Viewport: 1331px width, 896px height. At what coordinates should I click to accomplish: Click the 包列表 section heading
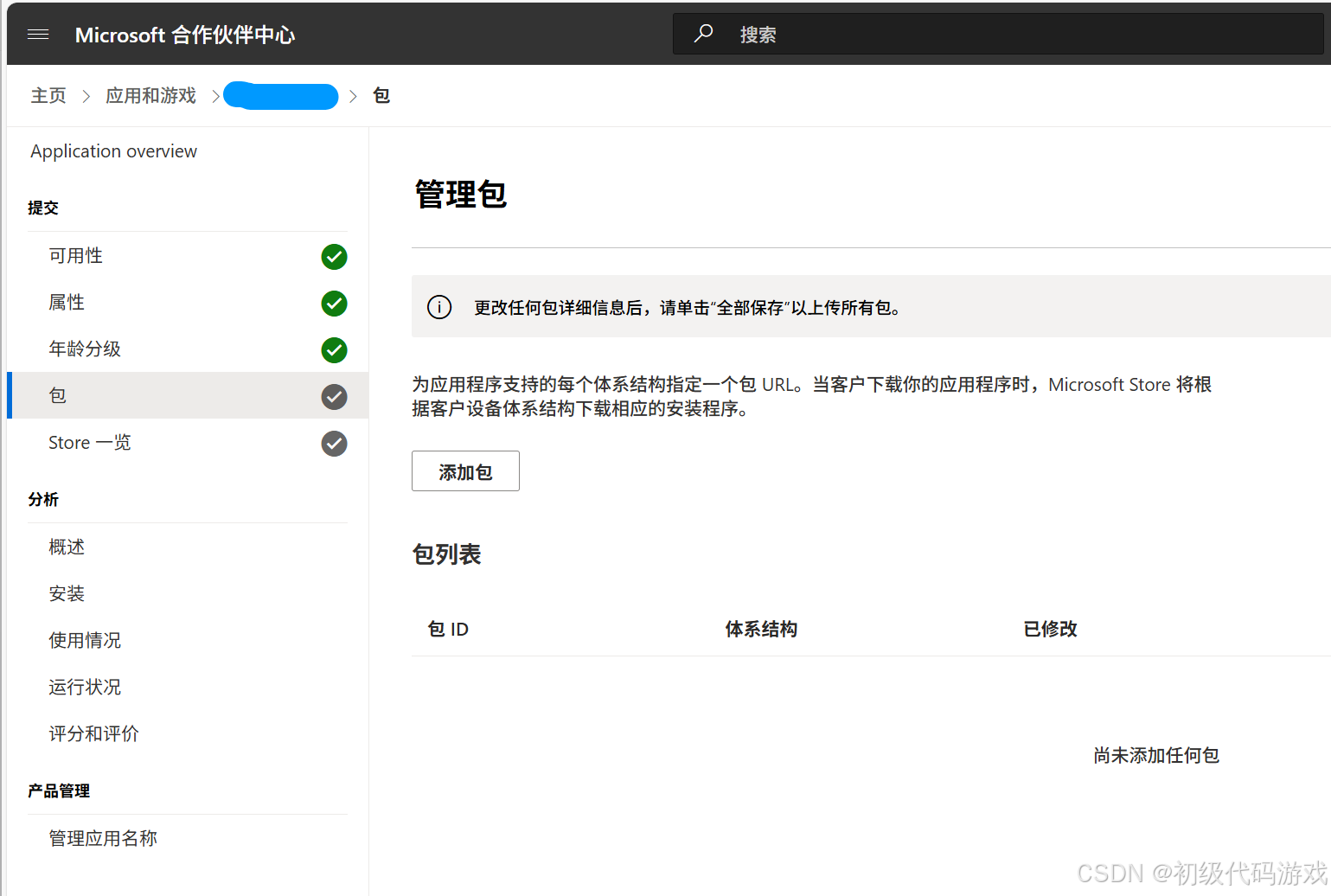tap(446, 554)
